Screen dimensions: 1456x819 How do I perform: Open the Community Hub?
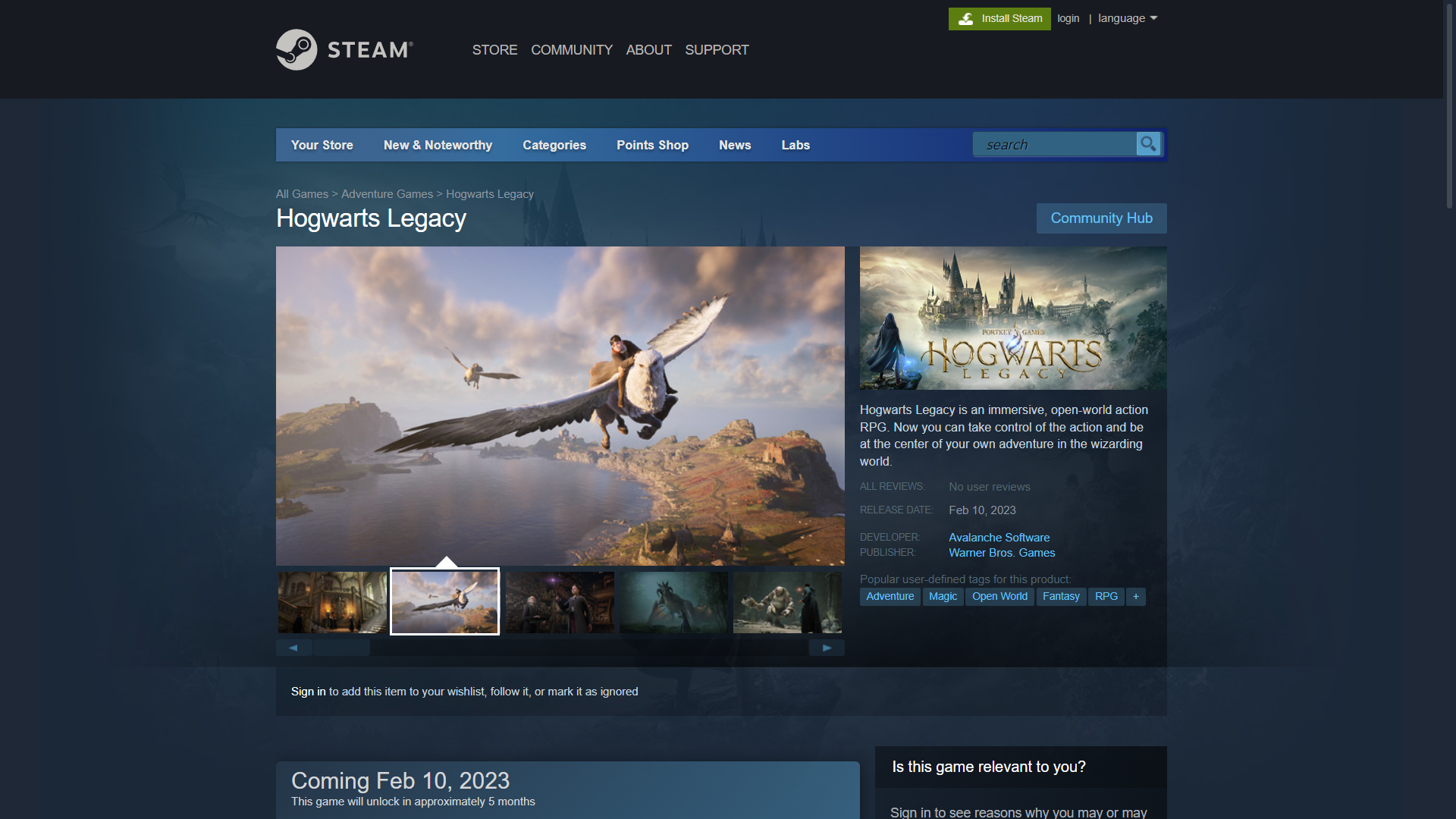point(1101,218)
